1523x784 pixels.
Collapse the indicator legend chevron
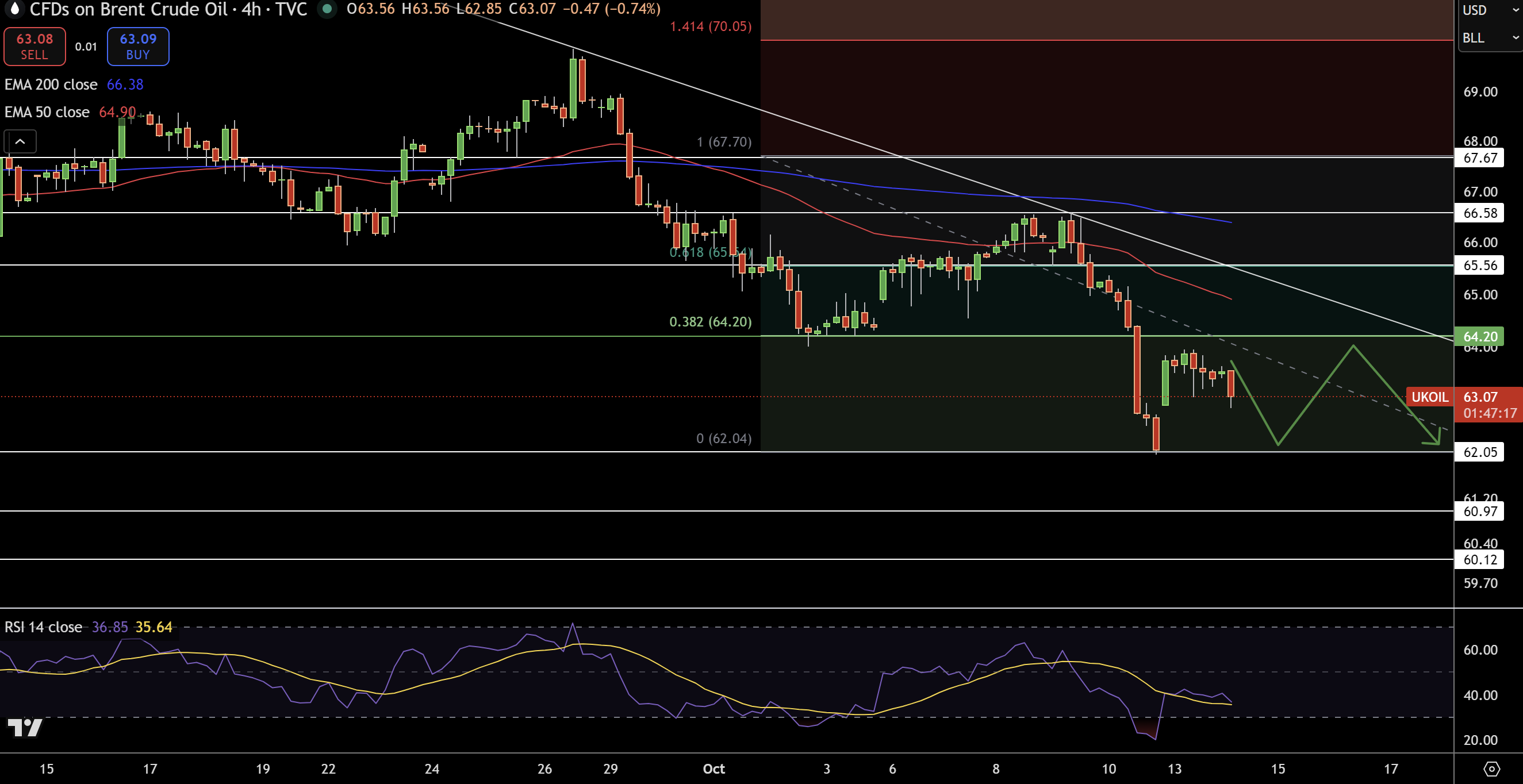(x=20, y=141)
